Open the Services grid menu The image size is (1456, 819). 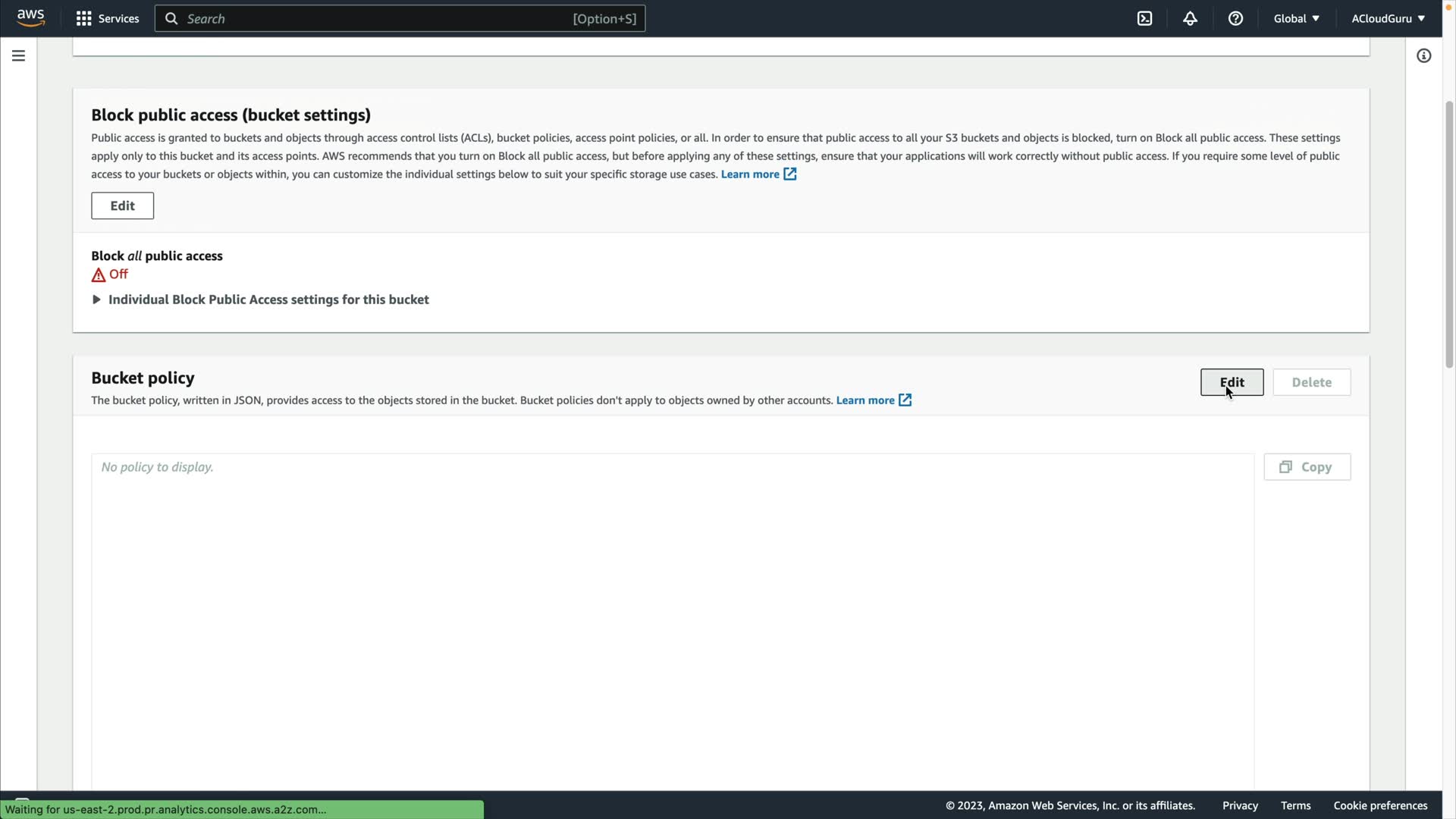click(83, 18)
